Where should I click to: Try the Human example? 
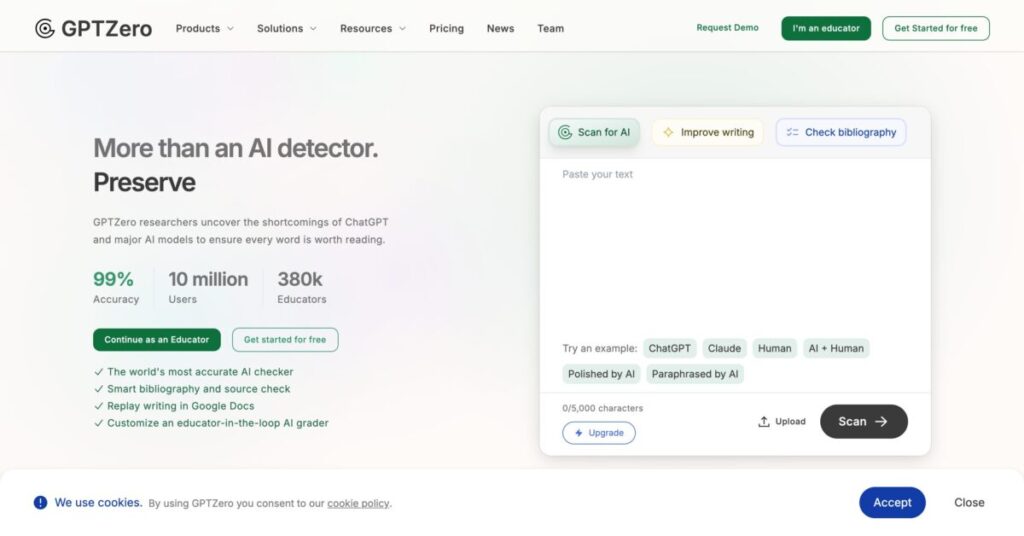tap(775, 349)
